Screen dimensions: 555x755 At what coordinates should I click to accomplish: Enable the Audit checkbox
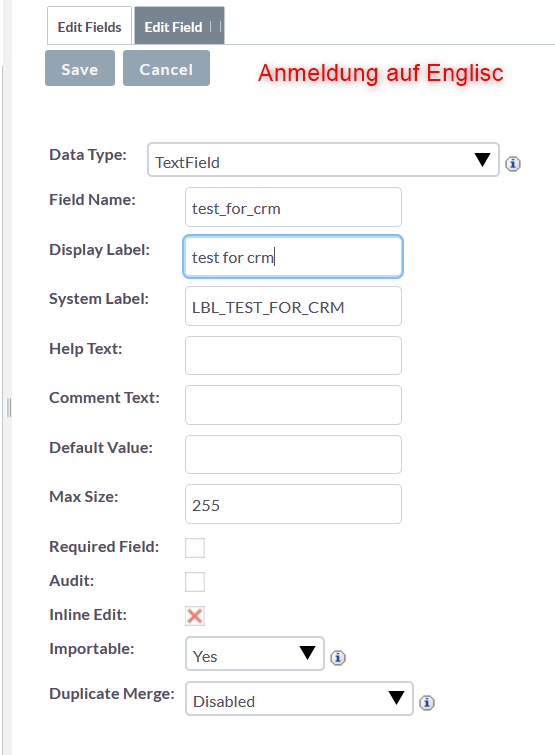tap(195, 582)
